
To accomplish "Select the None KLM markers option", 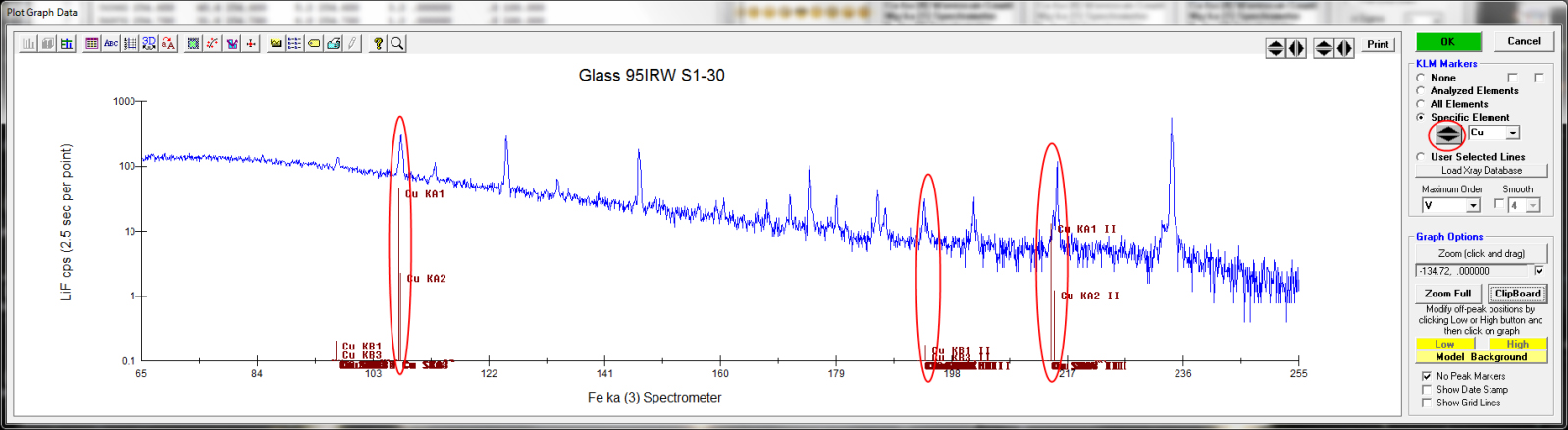I will [x=1421, y=78].
